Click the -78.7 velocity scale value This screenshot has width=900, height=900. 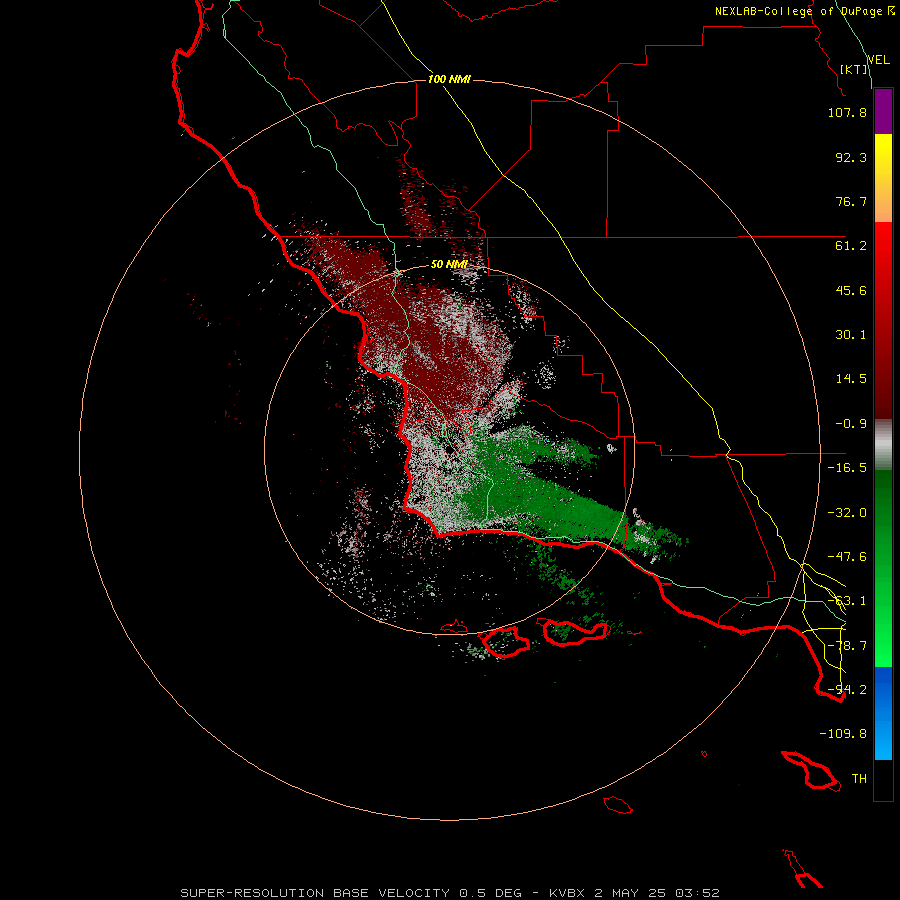tap(847, 646)
